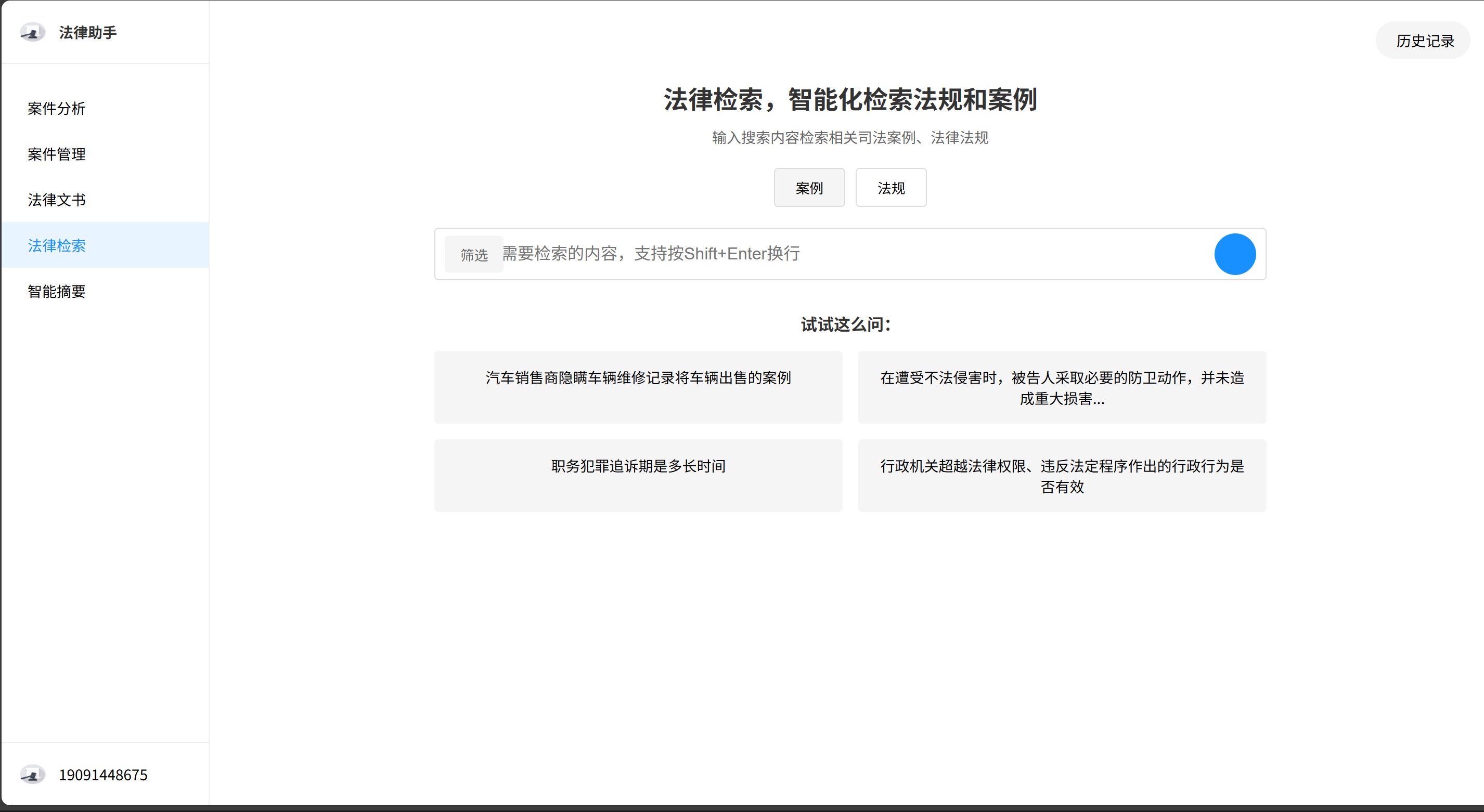Click the 行政机关超越法律权限 suggestion
1484x812 pixels.
coord(1061,475)
